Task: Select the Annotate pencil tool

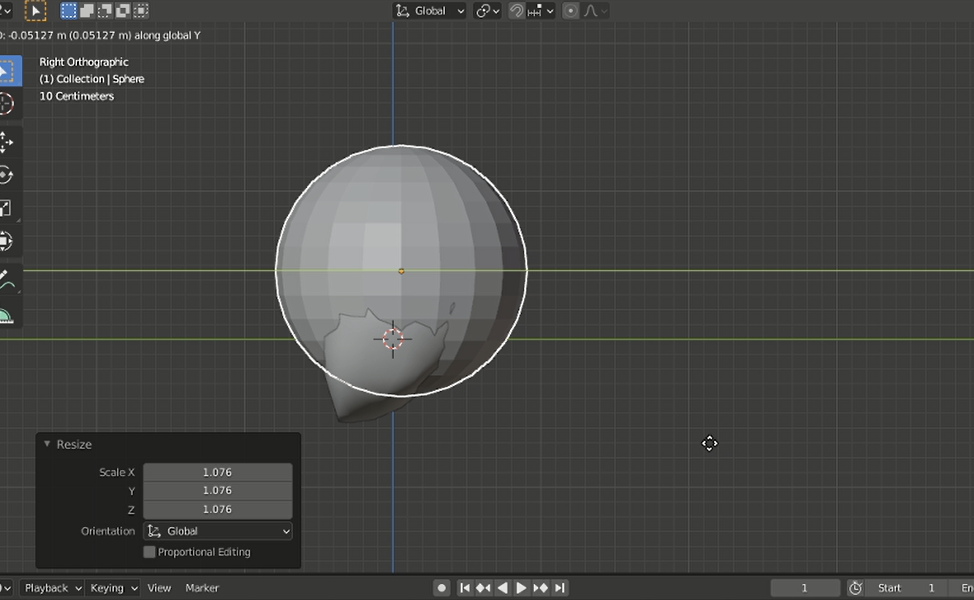Action: click(x=7, y=280)
